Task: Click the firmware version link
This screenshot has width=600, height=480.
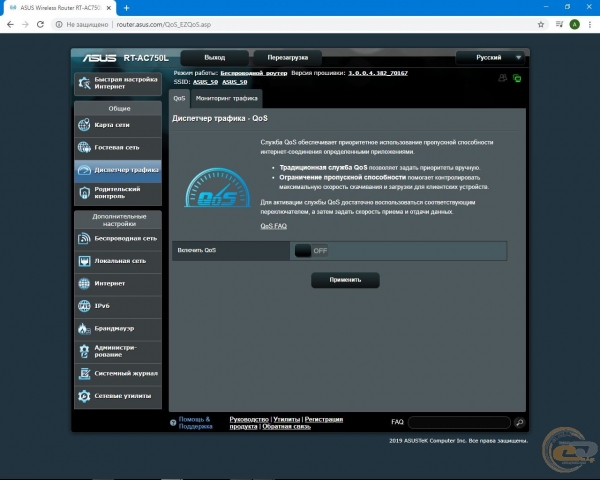Action: pyautogui.click(x=378, y=73)
